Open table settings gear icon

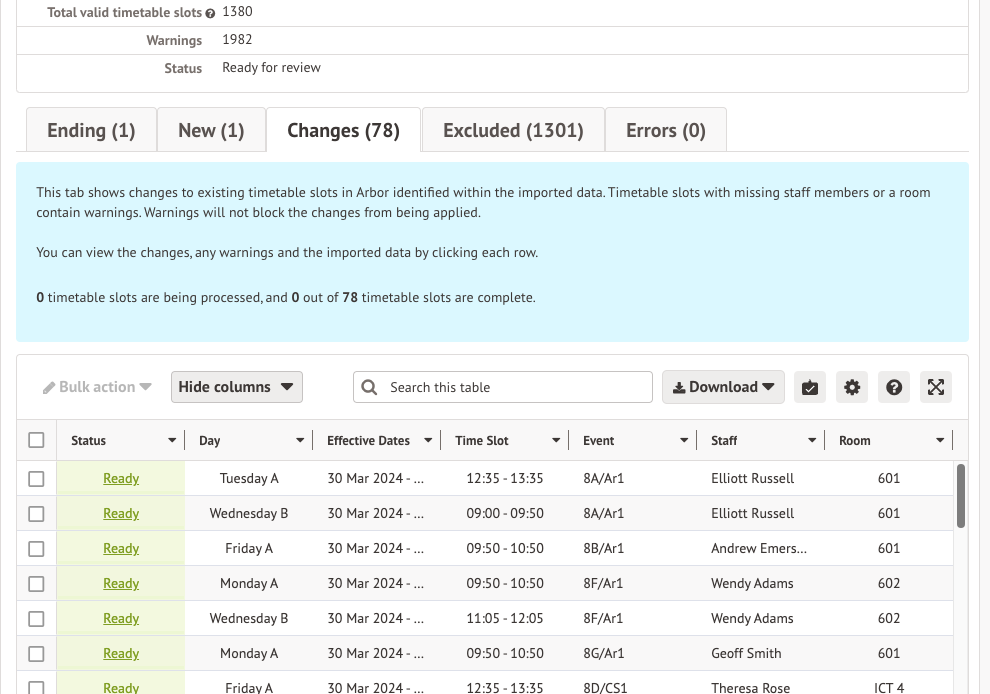[x=852, y=387]
